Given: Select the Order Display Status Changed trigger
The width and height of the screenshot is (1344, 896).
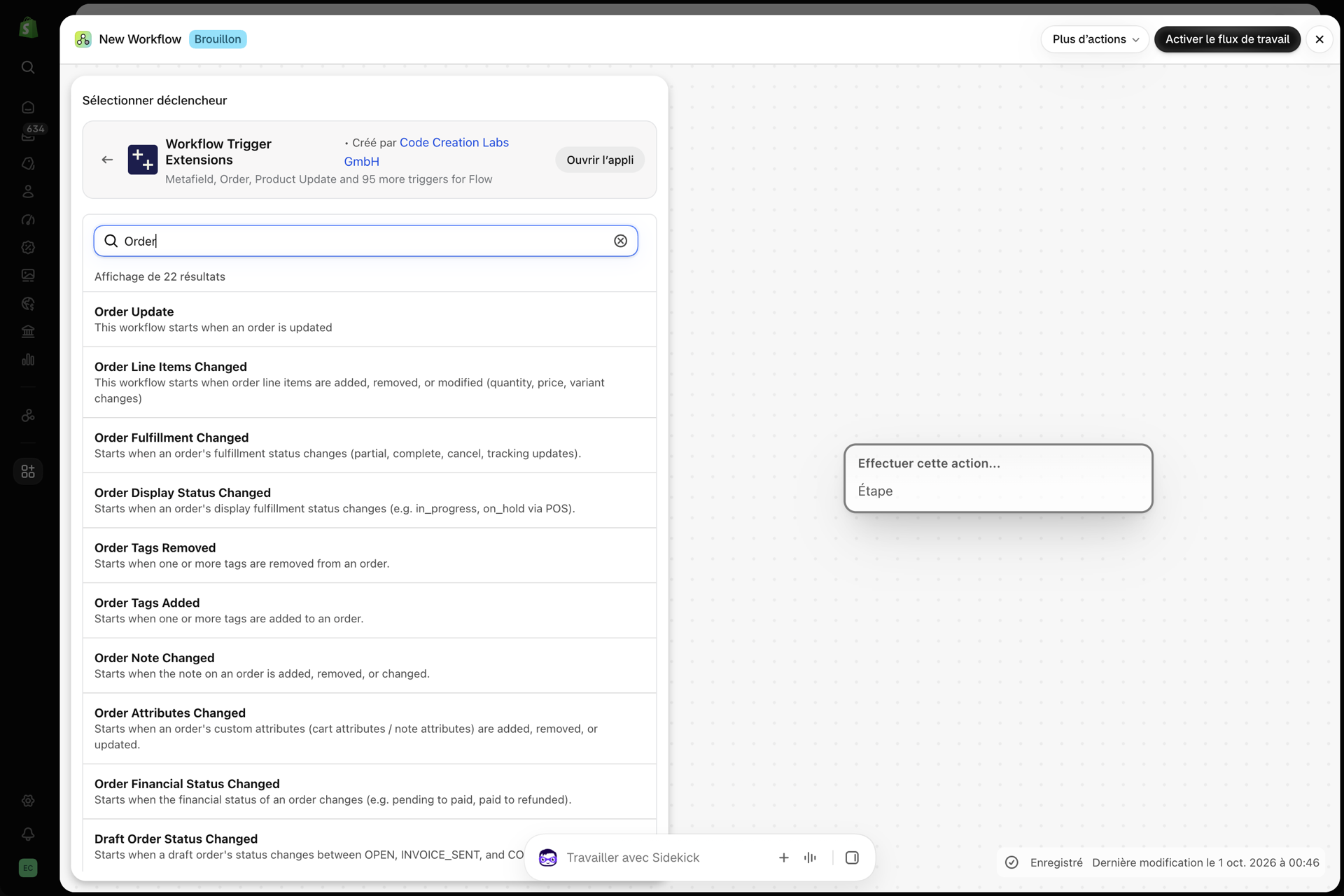Looking at the screenshot, I should 370,500.
